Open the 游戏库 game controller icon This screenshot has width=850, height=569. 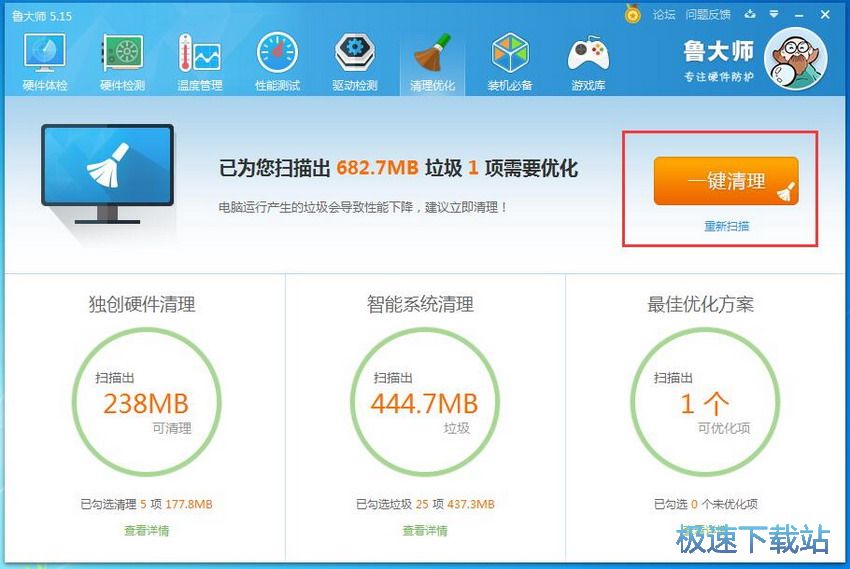pyautogui.click(x=588, y=61)
